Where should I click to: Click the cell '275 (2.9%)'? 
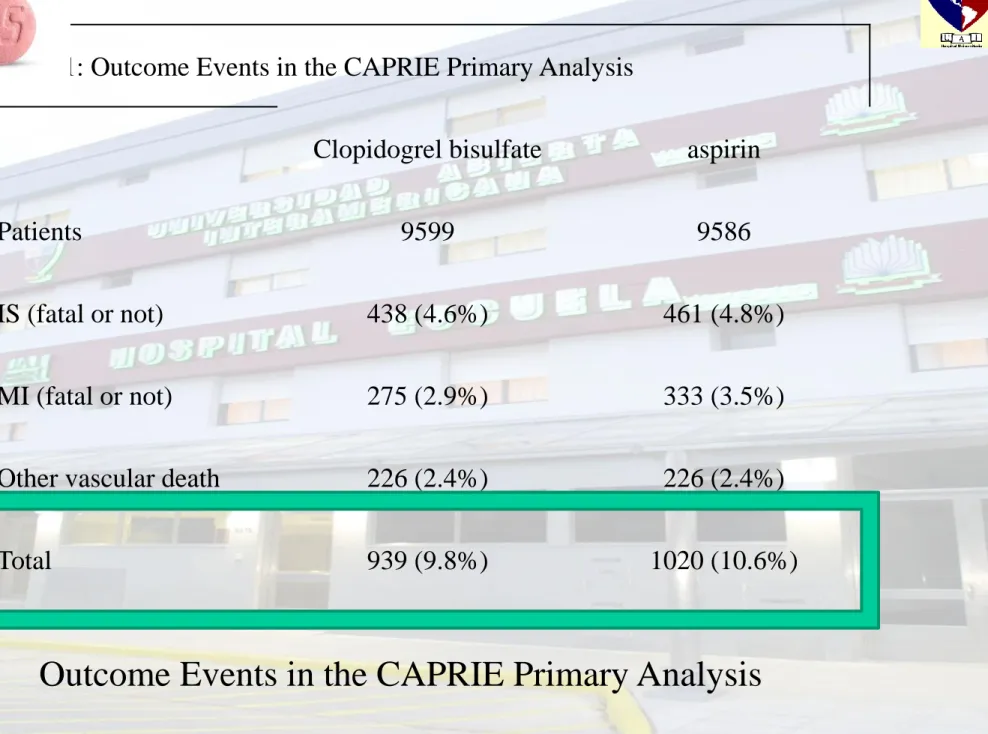point(427,396)
